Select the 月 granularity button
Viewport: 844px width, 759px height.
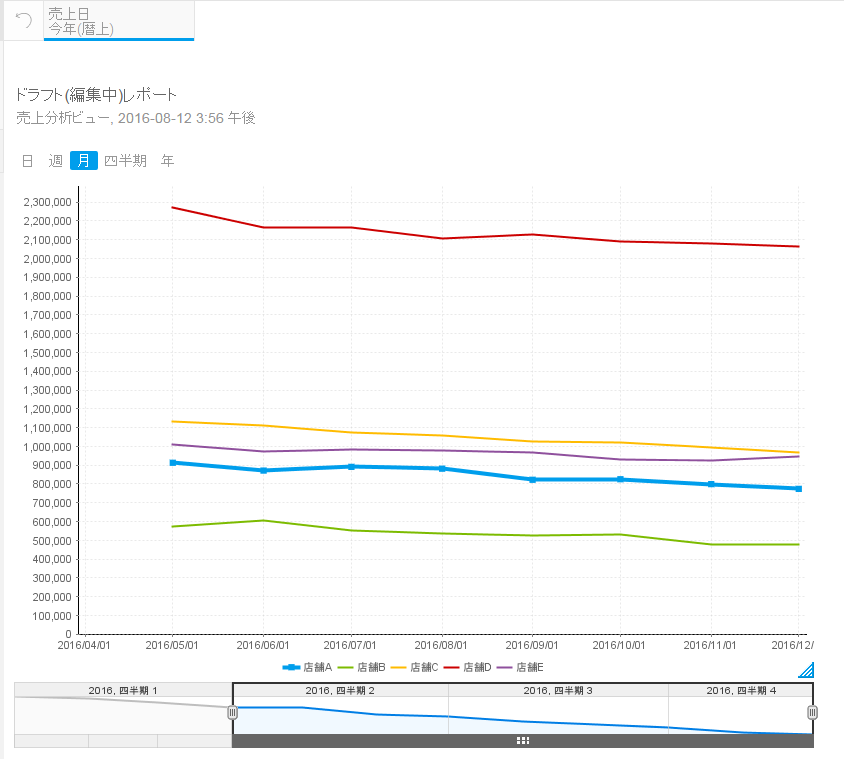tap(84, 160)
